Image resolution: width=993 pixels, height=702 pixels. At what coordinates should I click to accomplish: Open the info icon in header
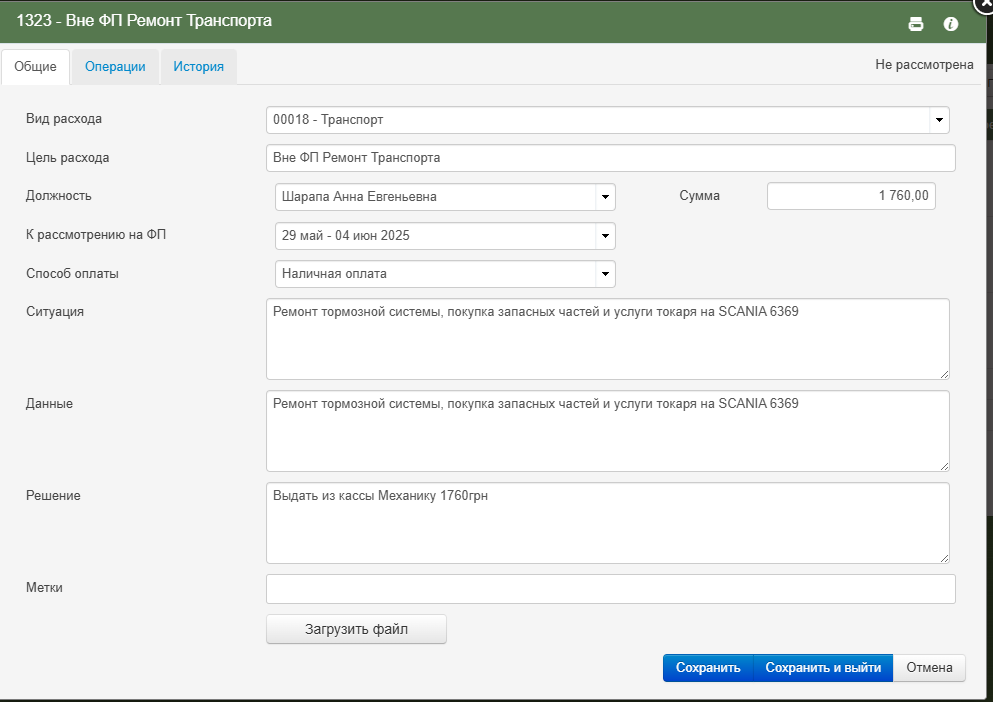pyautogui.click(x=951, y=24)
